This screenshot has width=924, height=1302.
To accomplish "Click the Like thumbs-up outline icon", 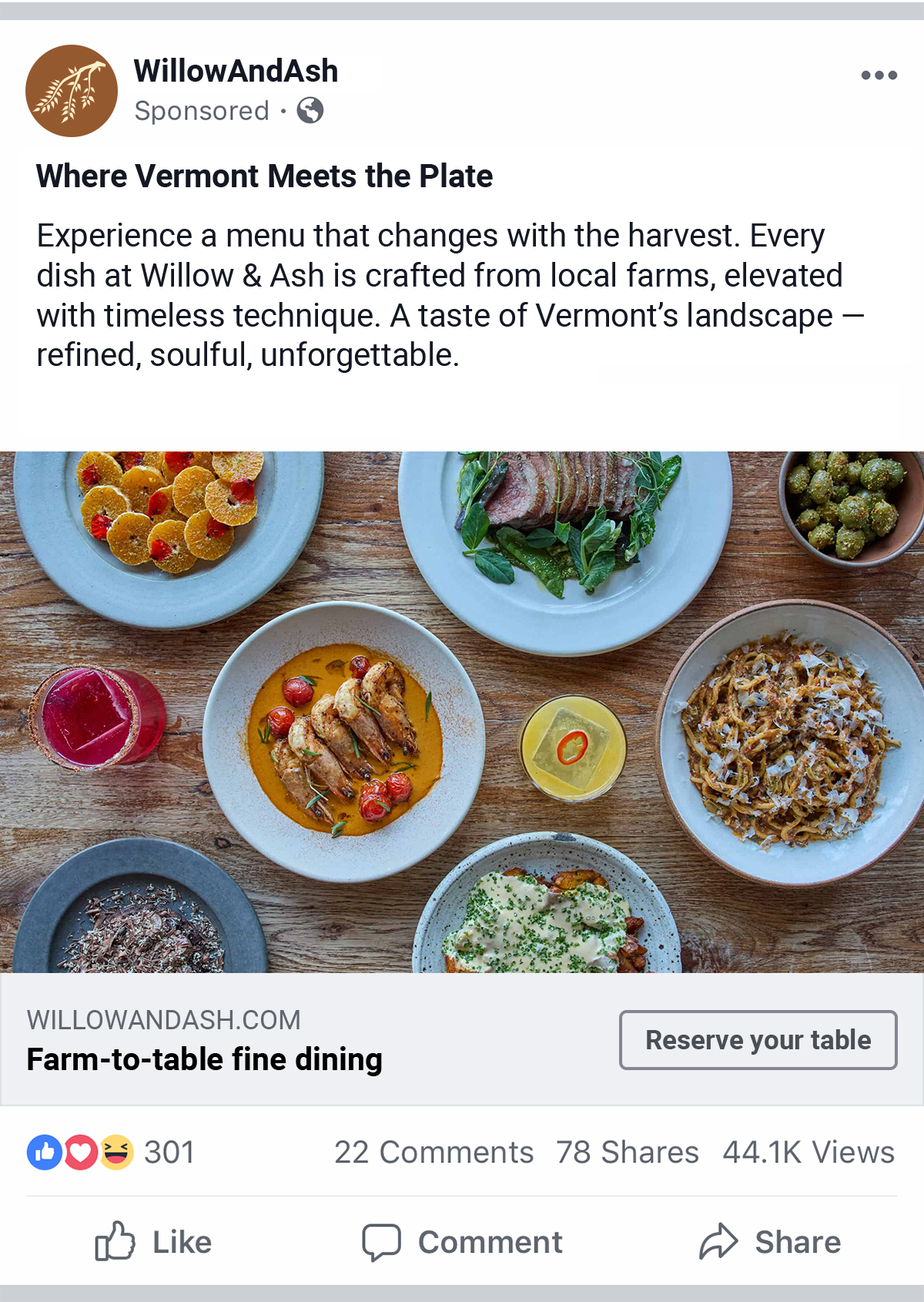I will (x=115, y=1241).
